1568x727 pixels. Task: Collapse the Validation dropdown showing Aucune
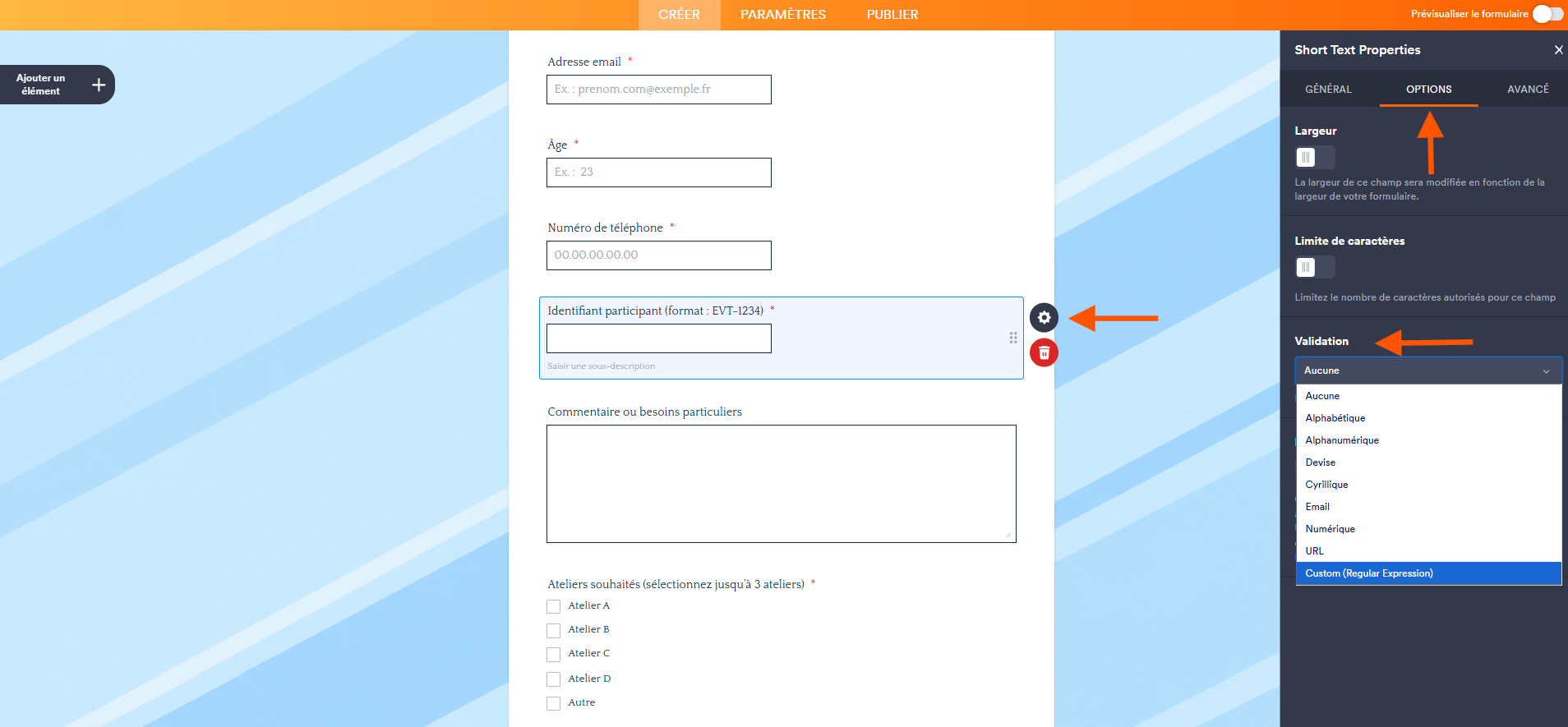pyautogui.click(x=1428, y=370)
